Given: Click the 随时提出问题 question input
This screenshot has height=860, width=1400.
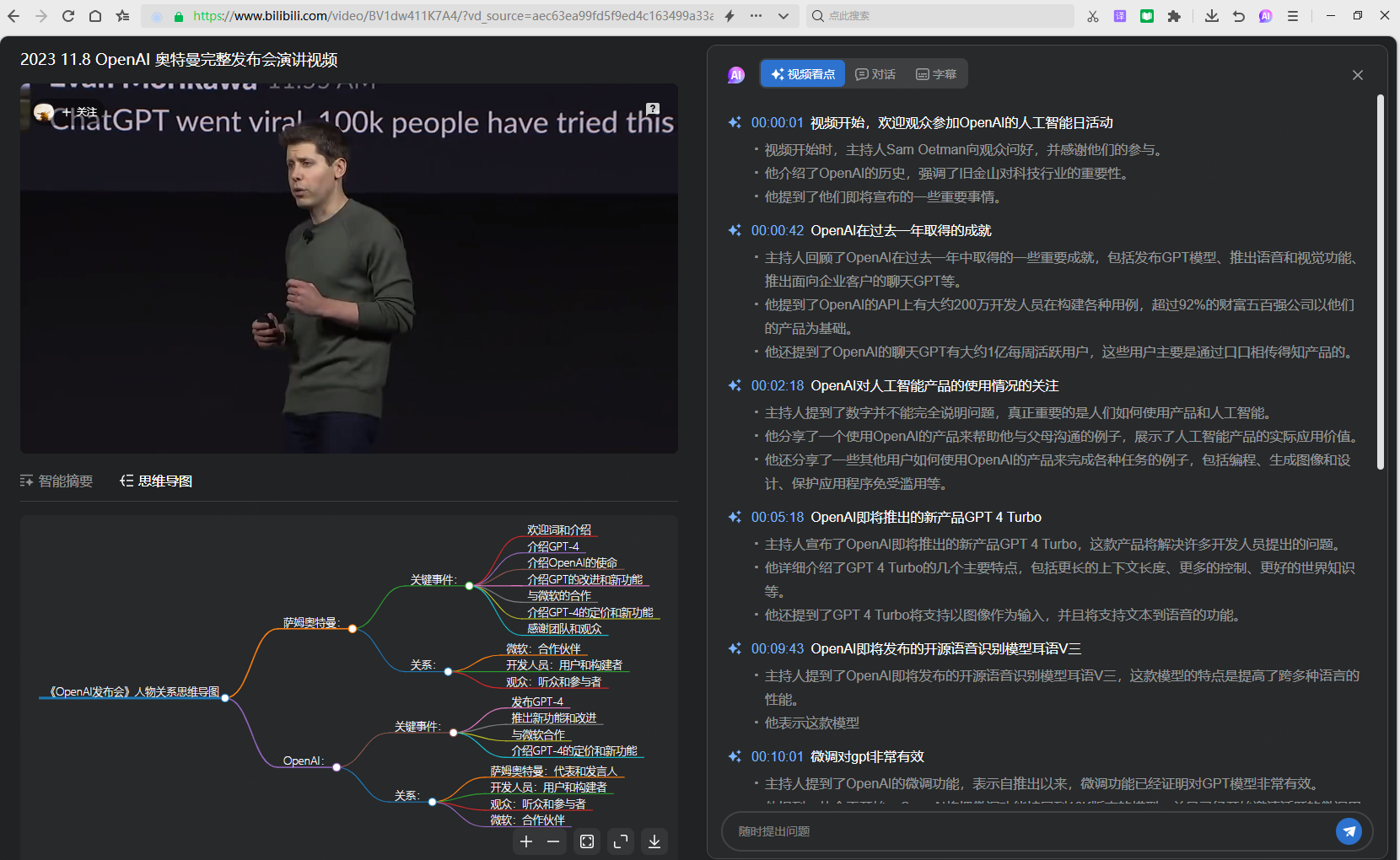Looking at the screenshot, I should point(1029,831).
